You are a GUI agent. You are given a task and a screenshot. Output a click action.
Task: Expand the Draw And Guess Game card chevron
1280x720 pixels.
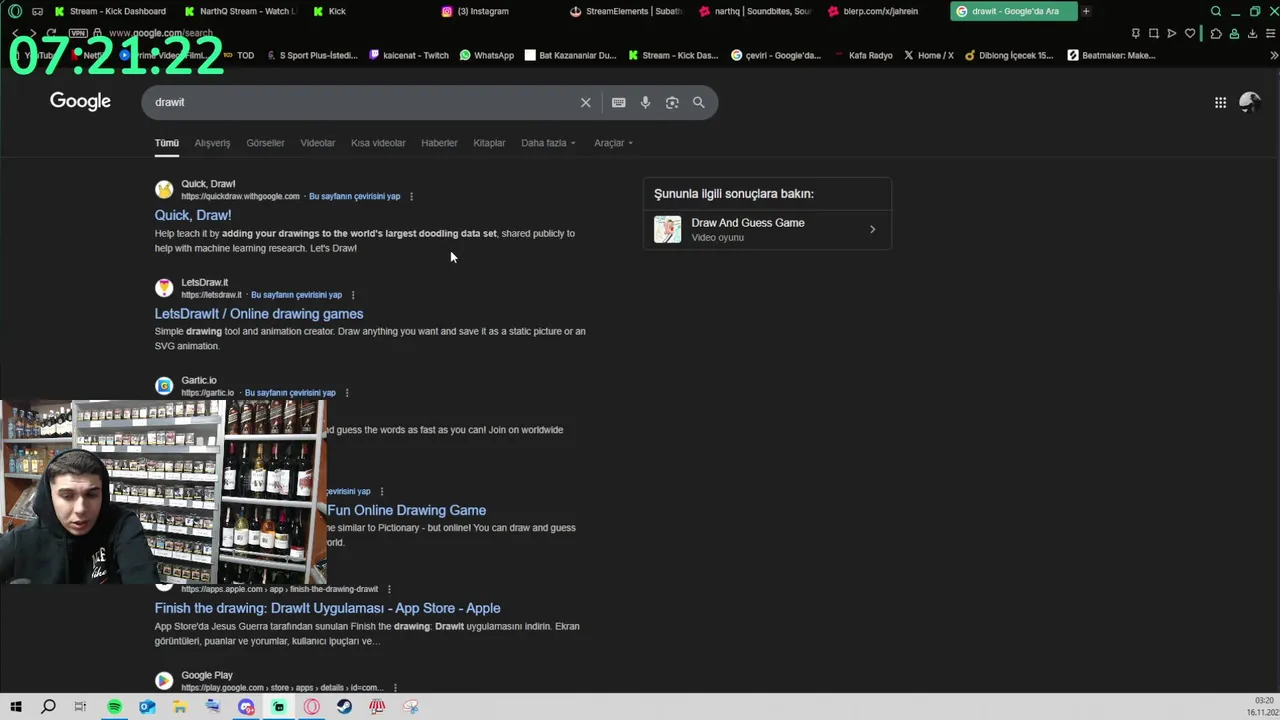(x=872, y=230)
